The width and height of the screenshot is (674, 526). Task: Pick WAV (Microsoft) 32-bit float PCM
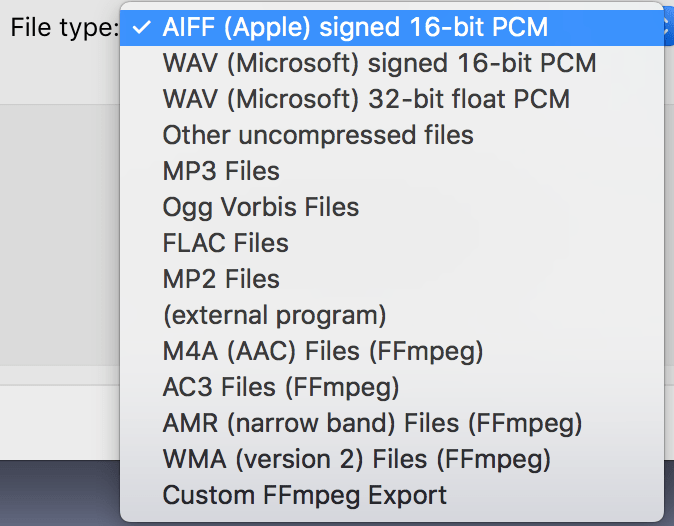pos(366,99)
